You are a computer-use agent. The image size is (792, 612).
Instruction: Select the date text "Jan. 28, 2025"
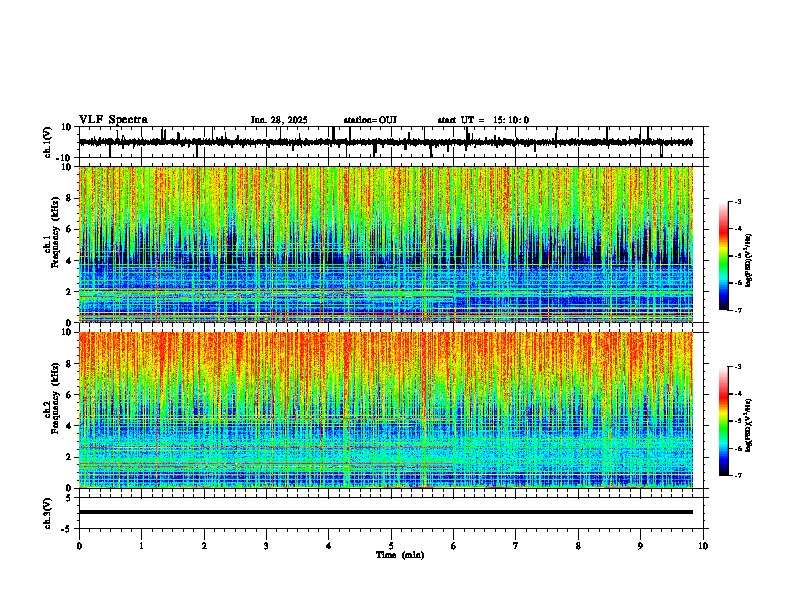[x=279, y=120]
